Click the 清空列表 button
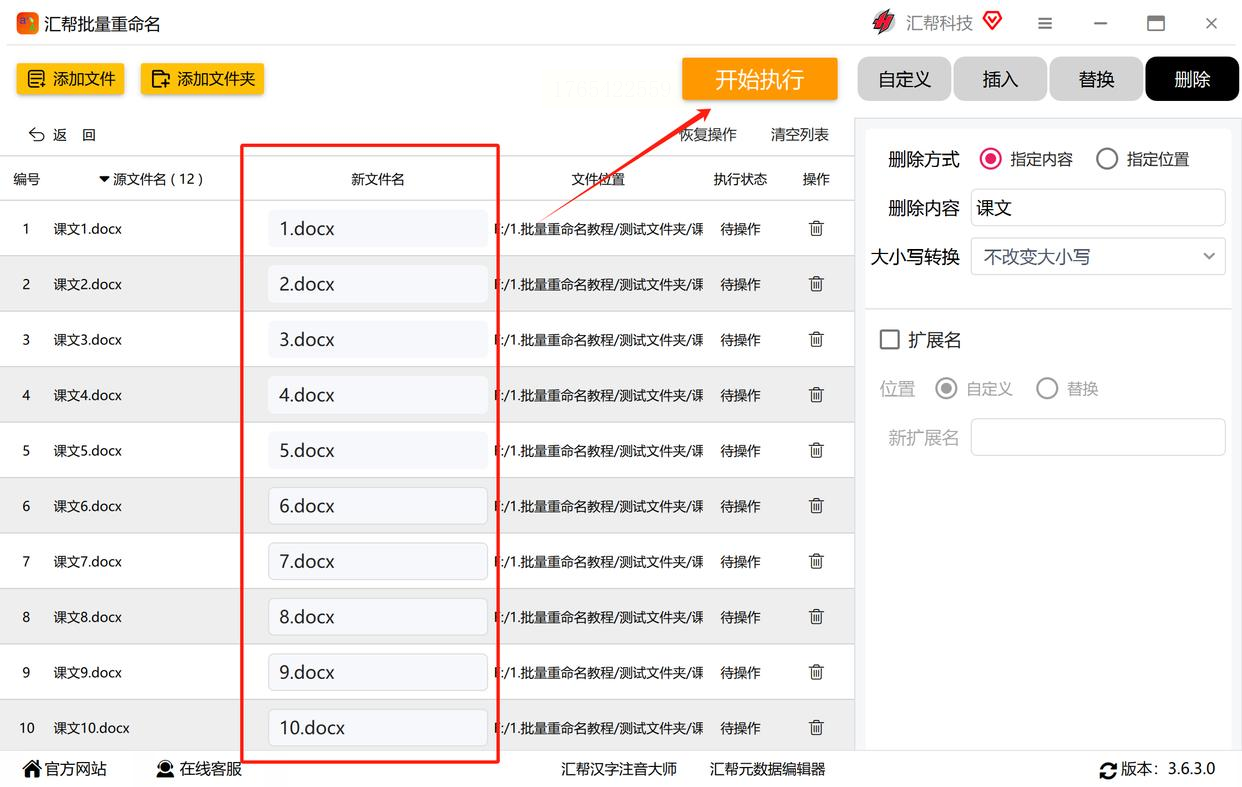Viewport: 1242px width, 787px height. 799,135
